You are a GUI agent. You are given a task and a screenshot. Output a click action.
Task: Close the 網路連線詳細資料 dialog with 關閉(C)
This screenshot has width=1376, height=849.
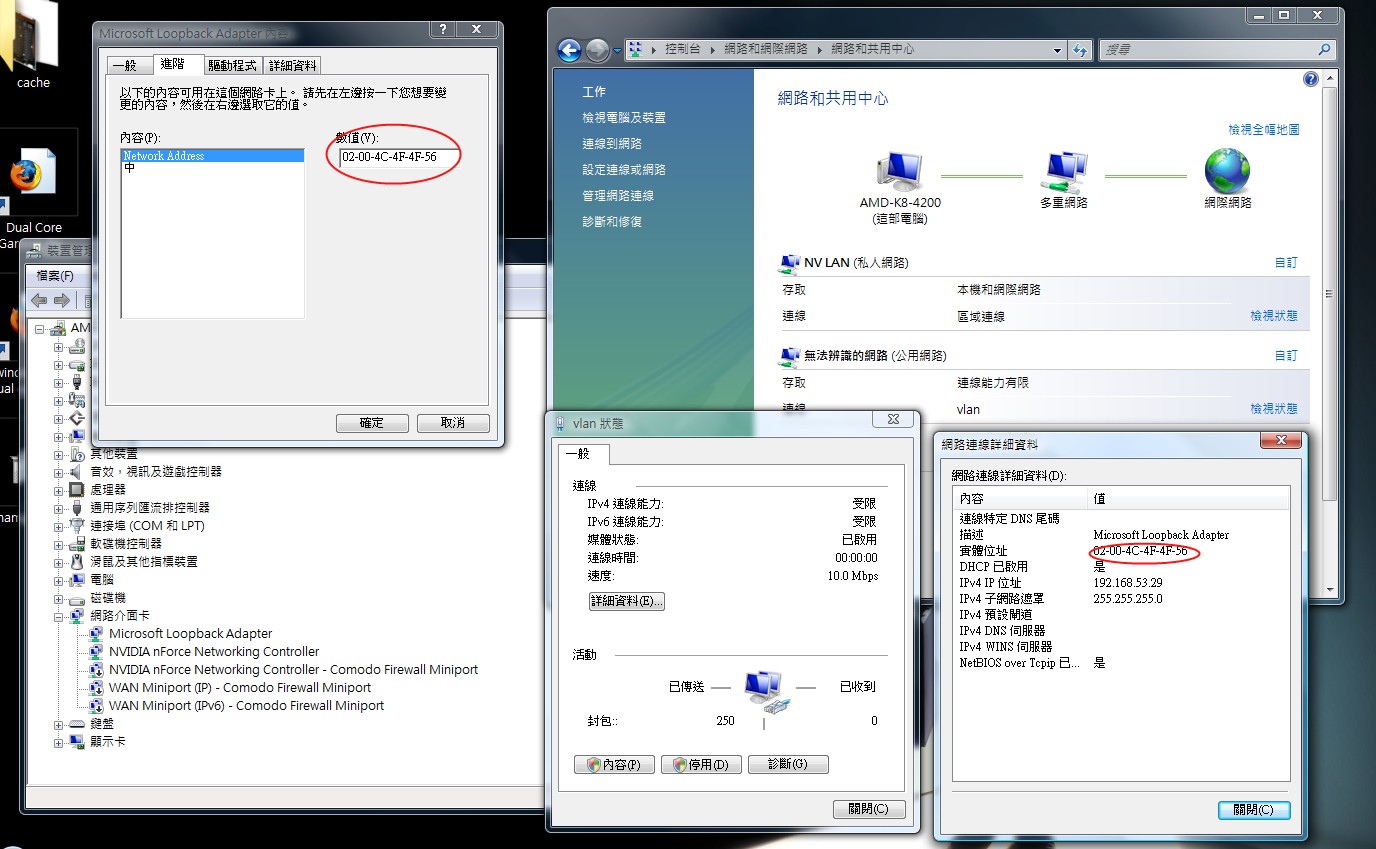point(1254,810)
